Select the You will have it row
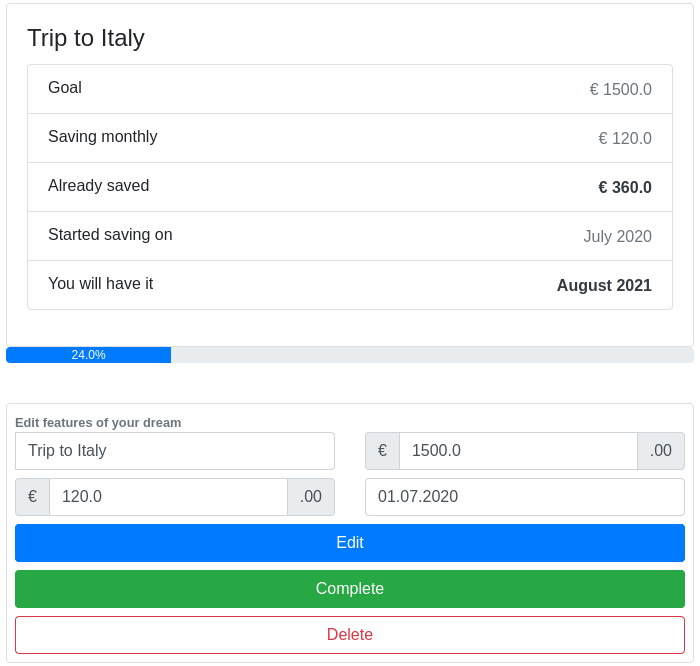700x666 pixels. 350,285
